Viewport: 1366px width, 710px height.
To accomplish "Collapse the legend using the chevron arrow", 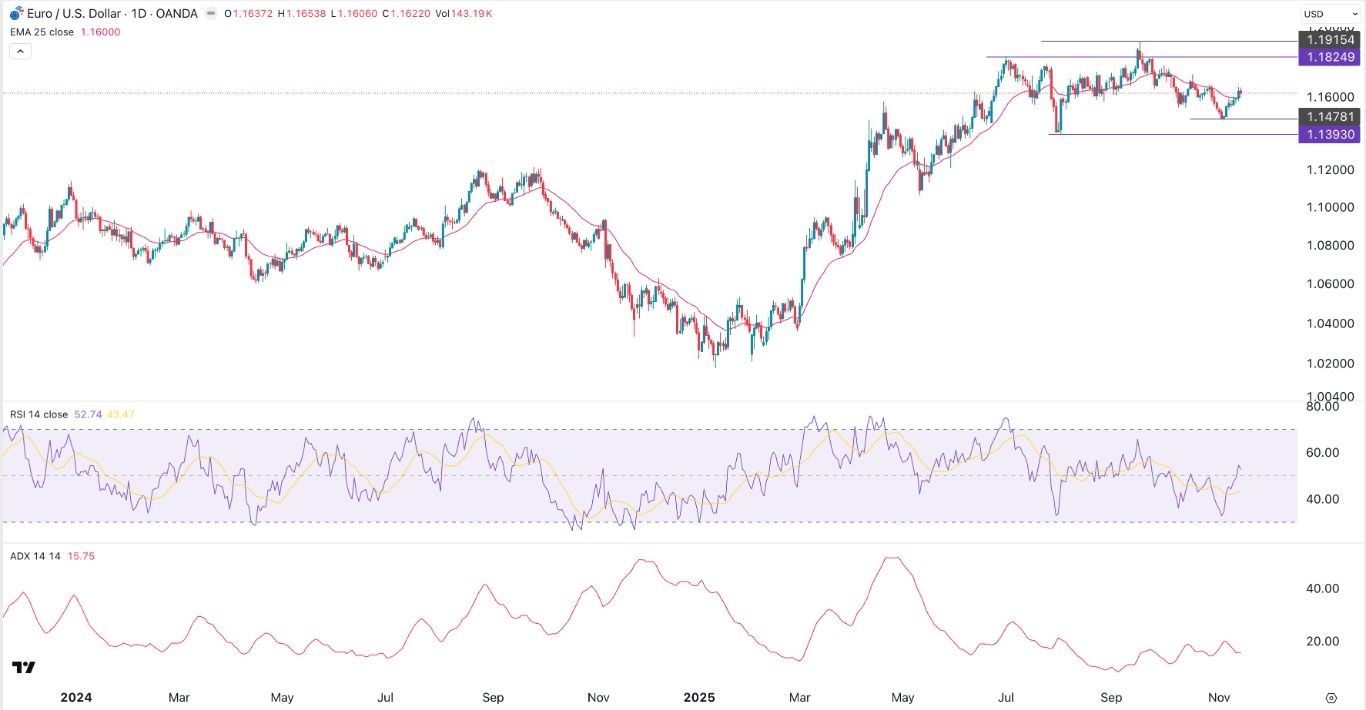I will [20, 50].
